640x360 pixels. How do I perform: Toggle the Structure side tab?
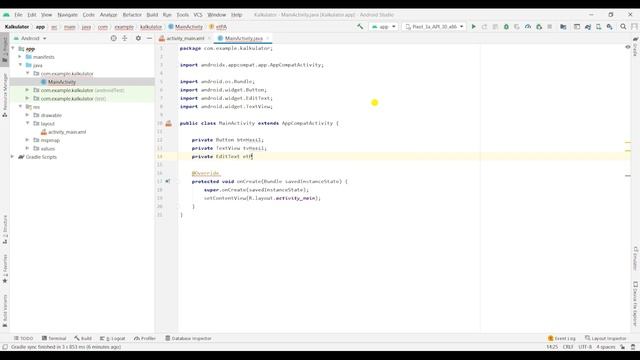(5, 229)
